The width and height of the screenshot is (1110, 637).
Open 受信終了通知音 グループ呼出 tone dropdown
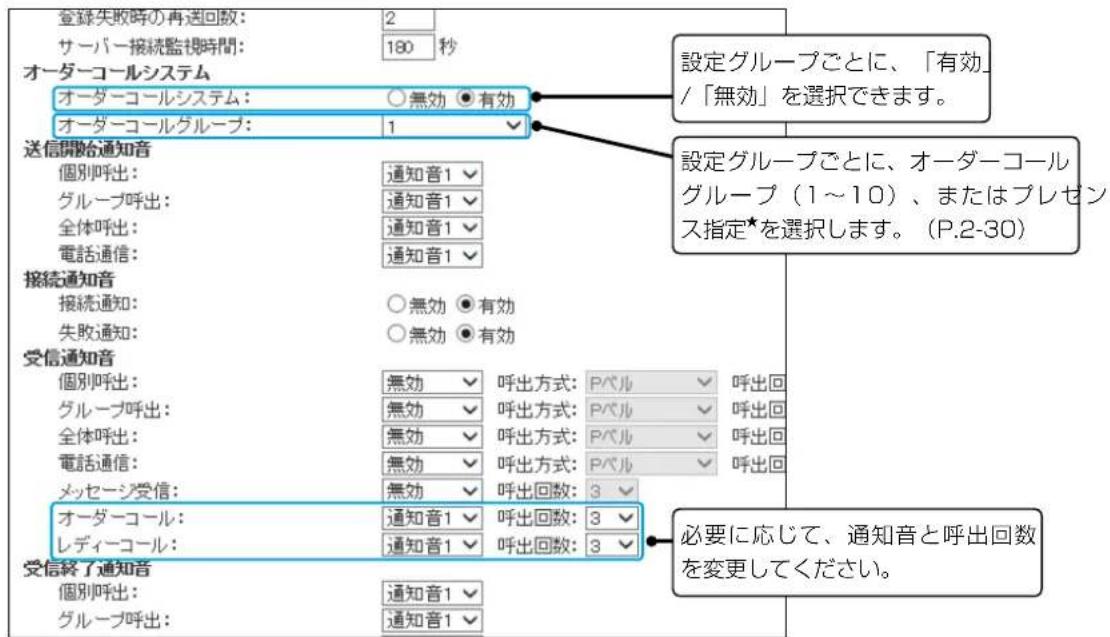[432, 620]
